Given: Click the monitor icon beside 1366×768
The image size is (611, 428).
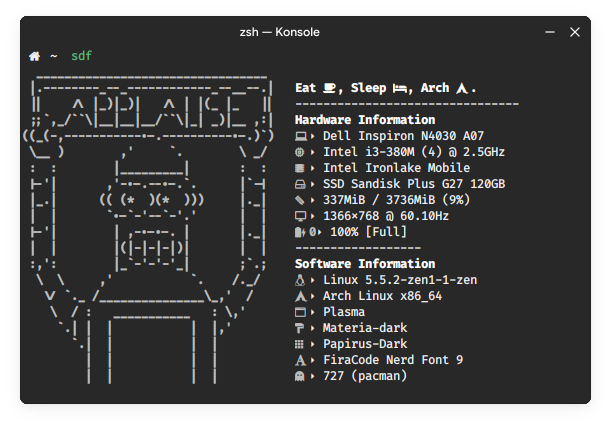Looking at the screenshot, I should tap(300, 216).
